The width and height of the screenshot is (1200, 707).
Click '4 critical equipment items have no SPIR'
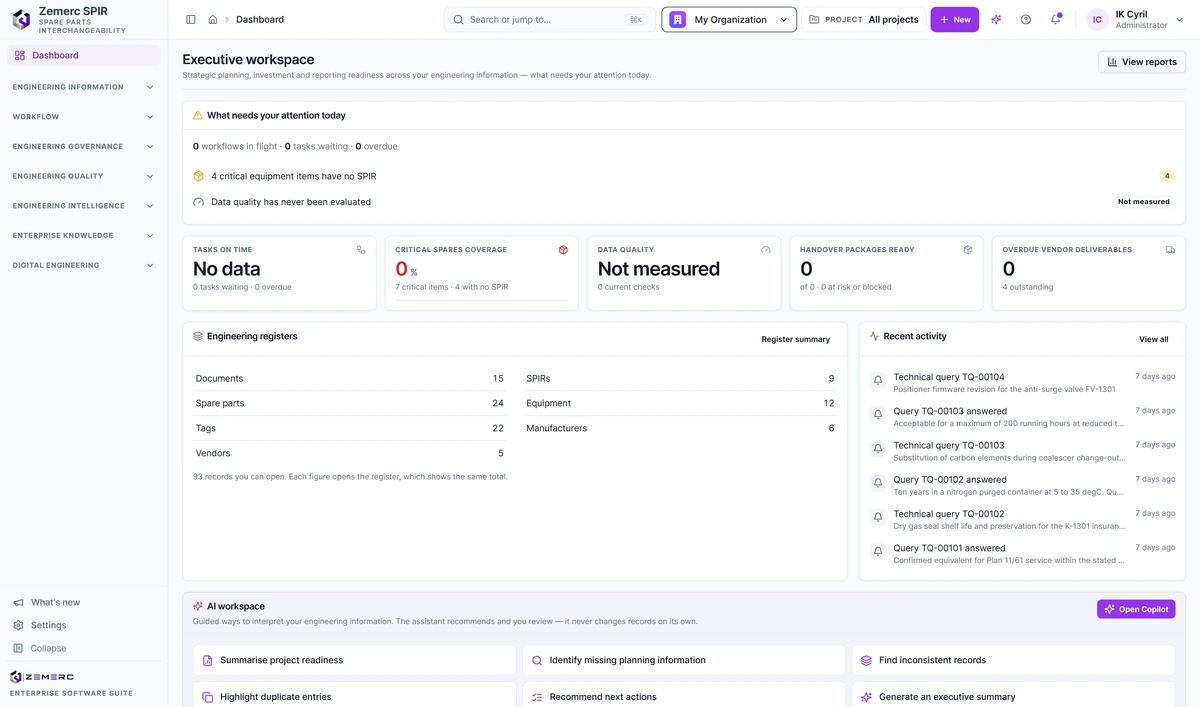coord(293,176)
